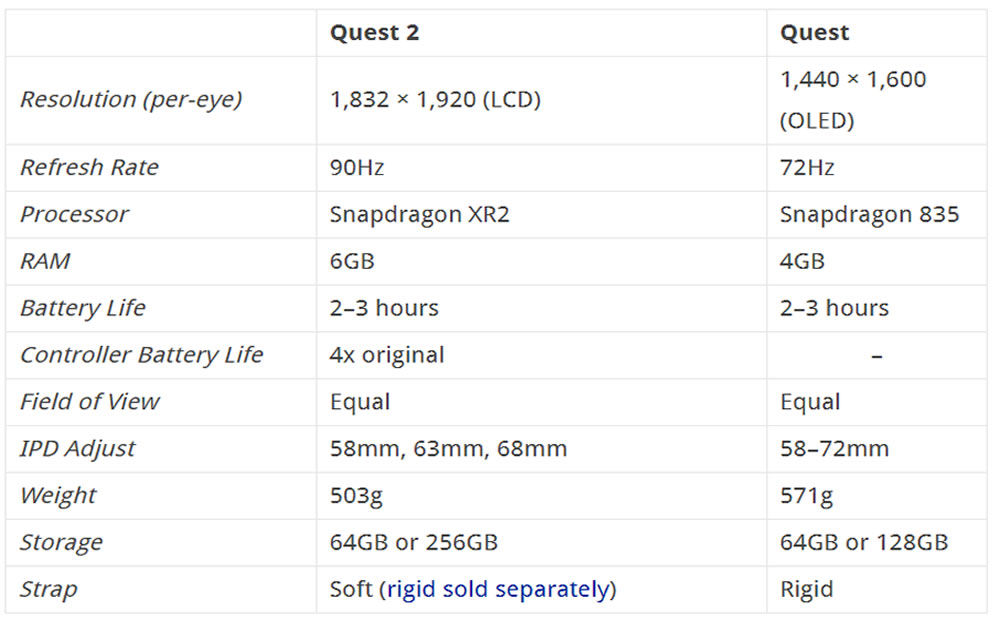Click the 571g weight value

(806, 496)
